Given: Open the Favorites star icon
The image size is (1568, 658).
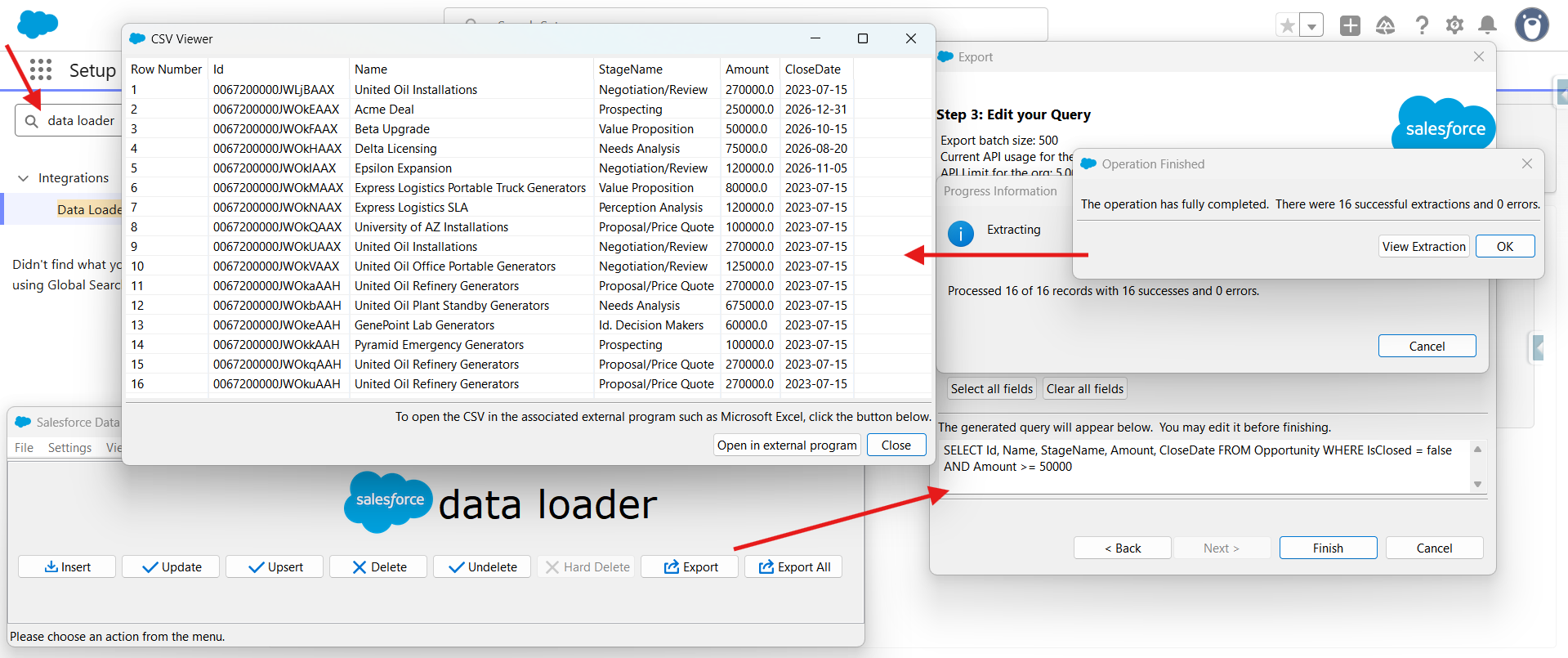Looking at the screenshot, I should (x=1288, y=25).
